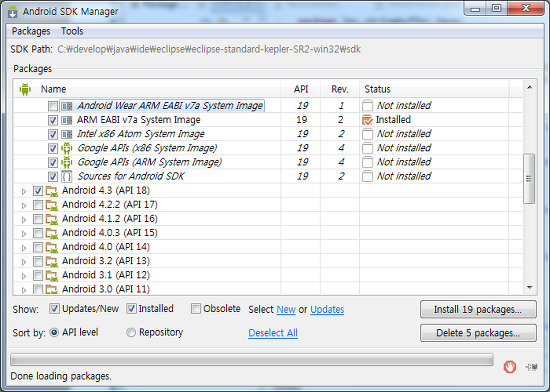
Task: Click the Android 4.0 (API 14) folder icon
Action: click(52, 248)
